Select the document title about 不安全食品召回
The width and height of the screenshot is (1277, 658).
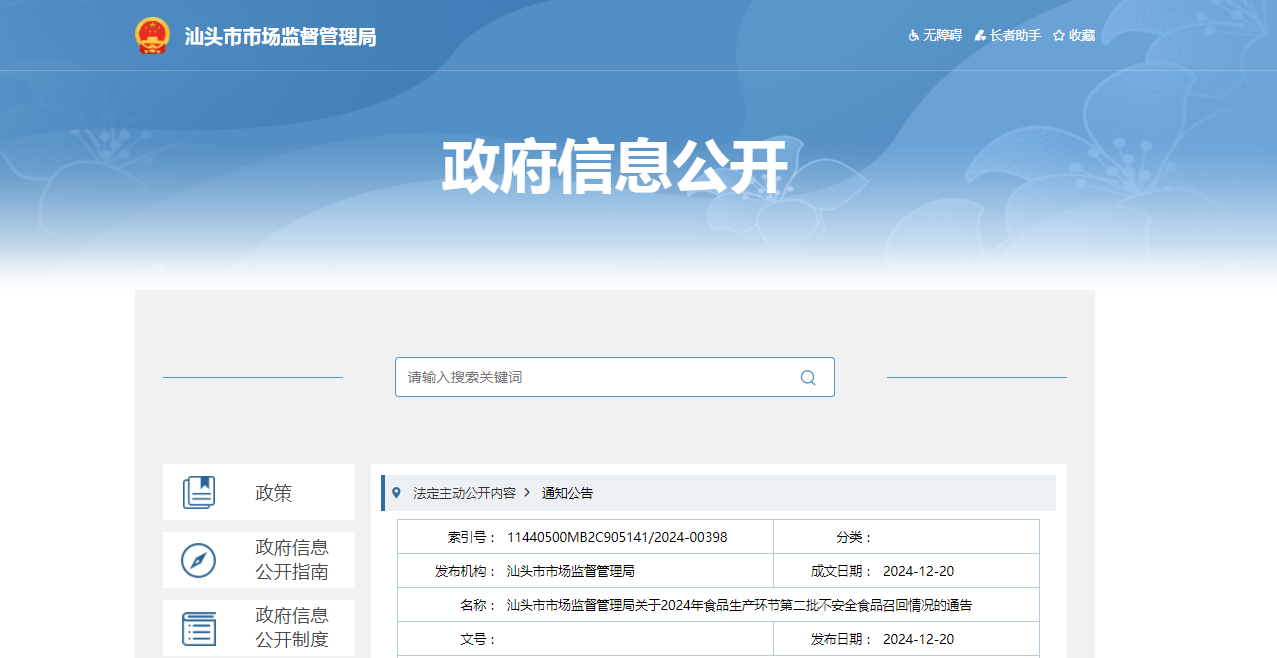click(739, 605)
